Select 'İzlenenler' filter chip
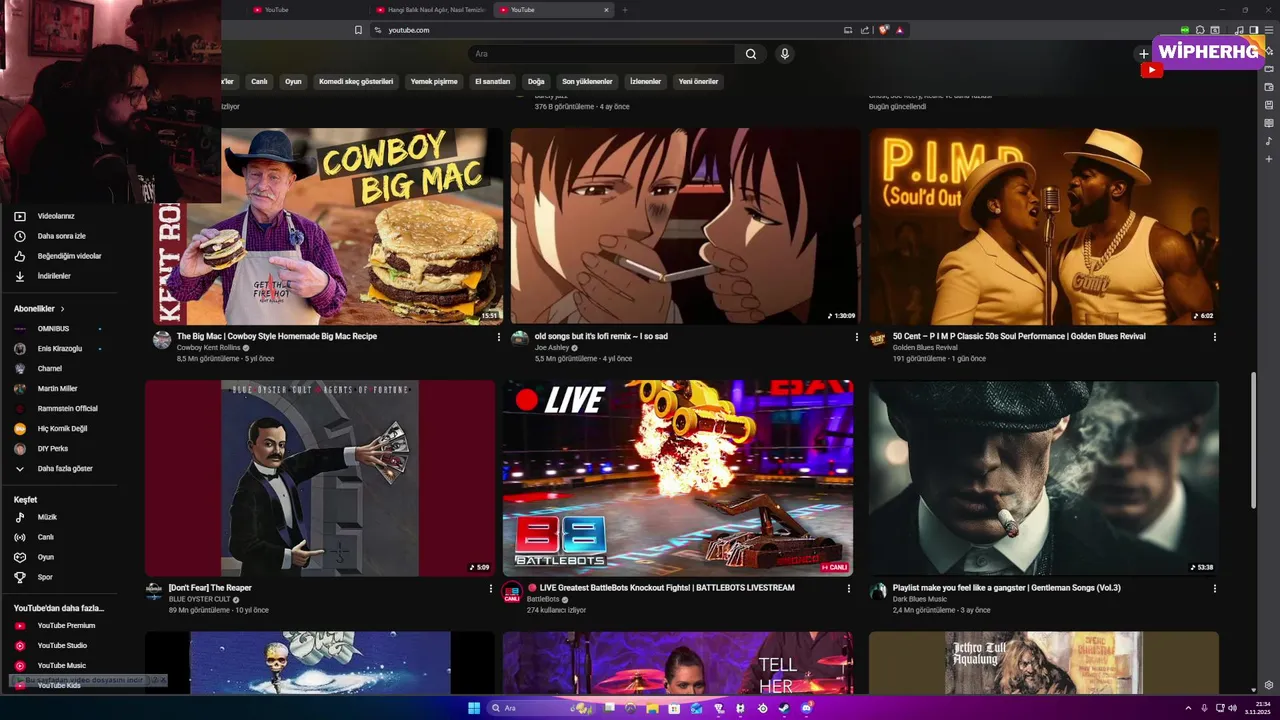 pos(645,82)
